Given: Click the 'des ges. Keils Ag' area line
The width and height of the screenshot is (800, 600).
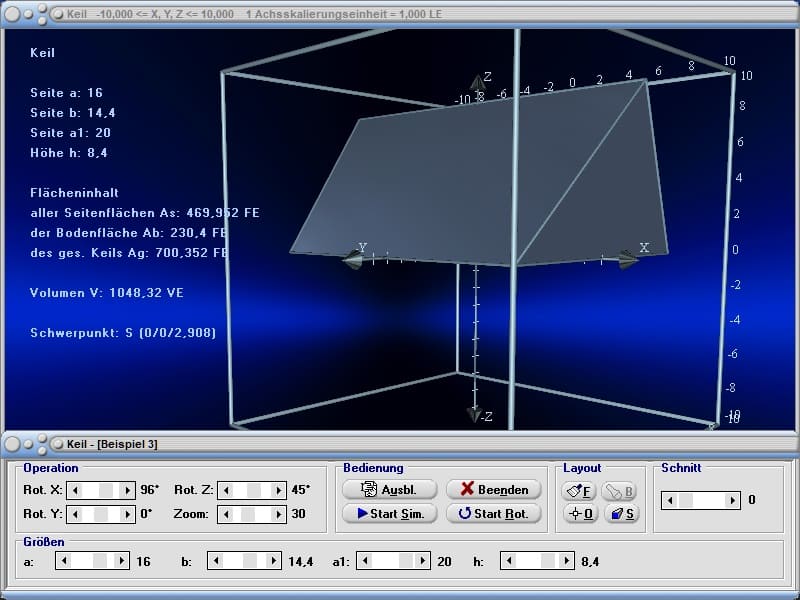Looking at the screenshot, I should pyautogui.click(x=129, y=253).
